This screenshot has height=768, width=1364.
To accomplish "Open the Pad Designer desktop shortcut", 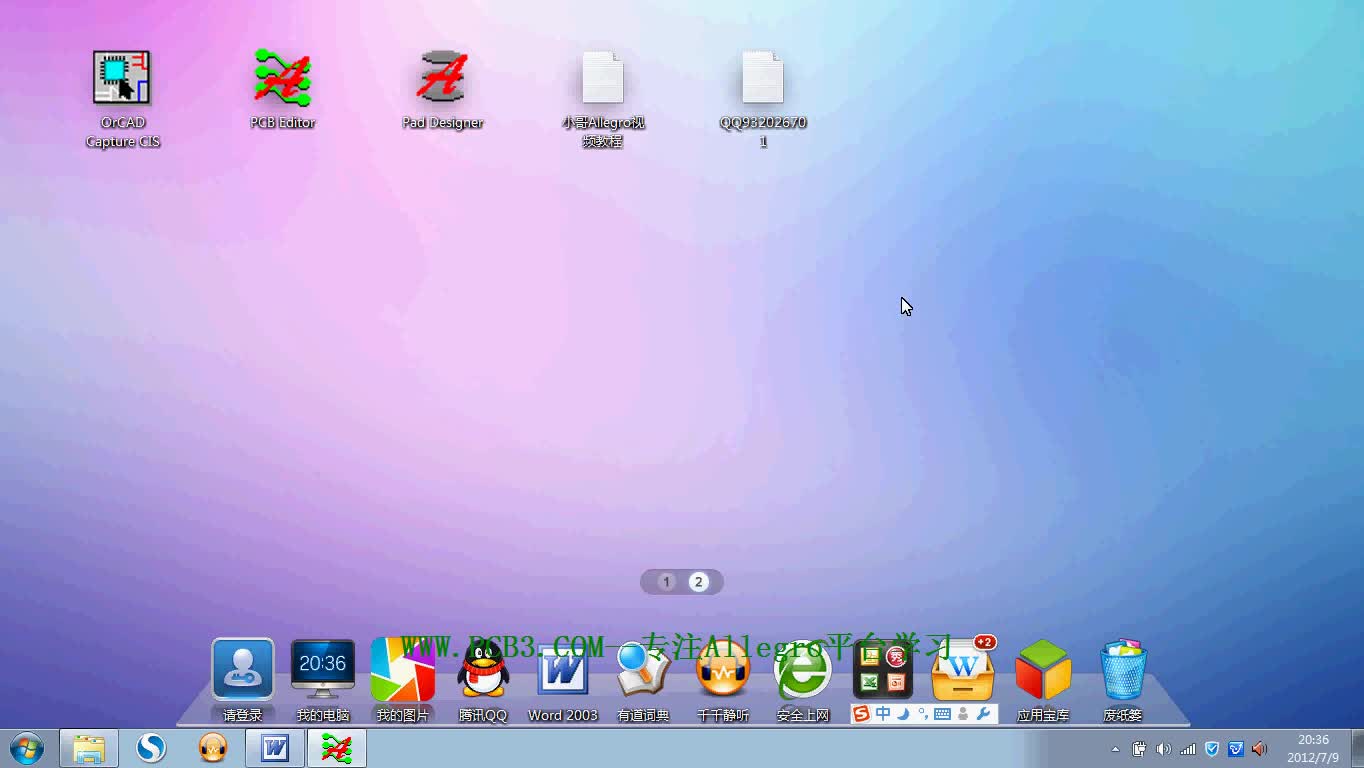I will point(442,89).
